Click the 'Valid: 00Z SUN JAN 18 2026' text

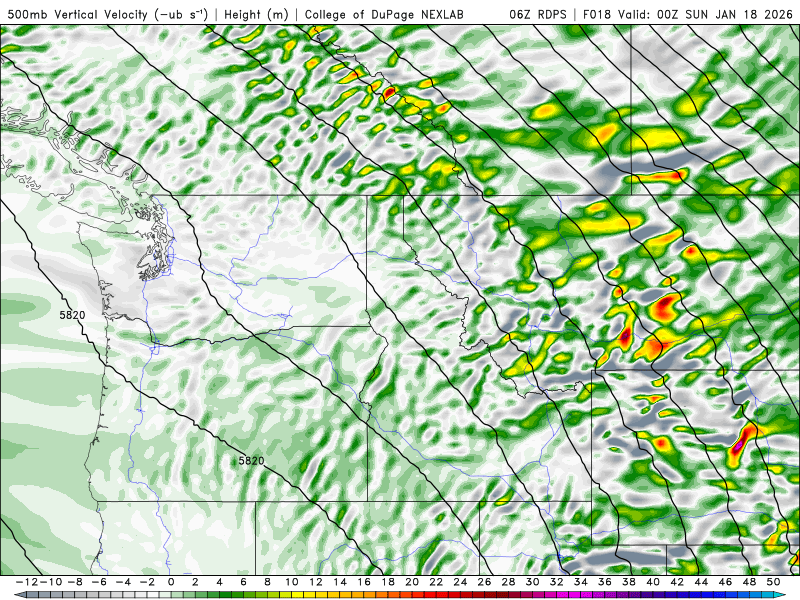click(706, 14)
